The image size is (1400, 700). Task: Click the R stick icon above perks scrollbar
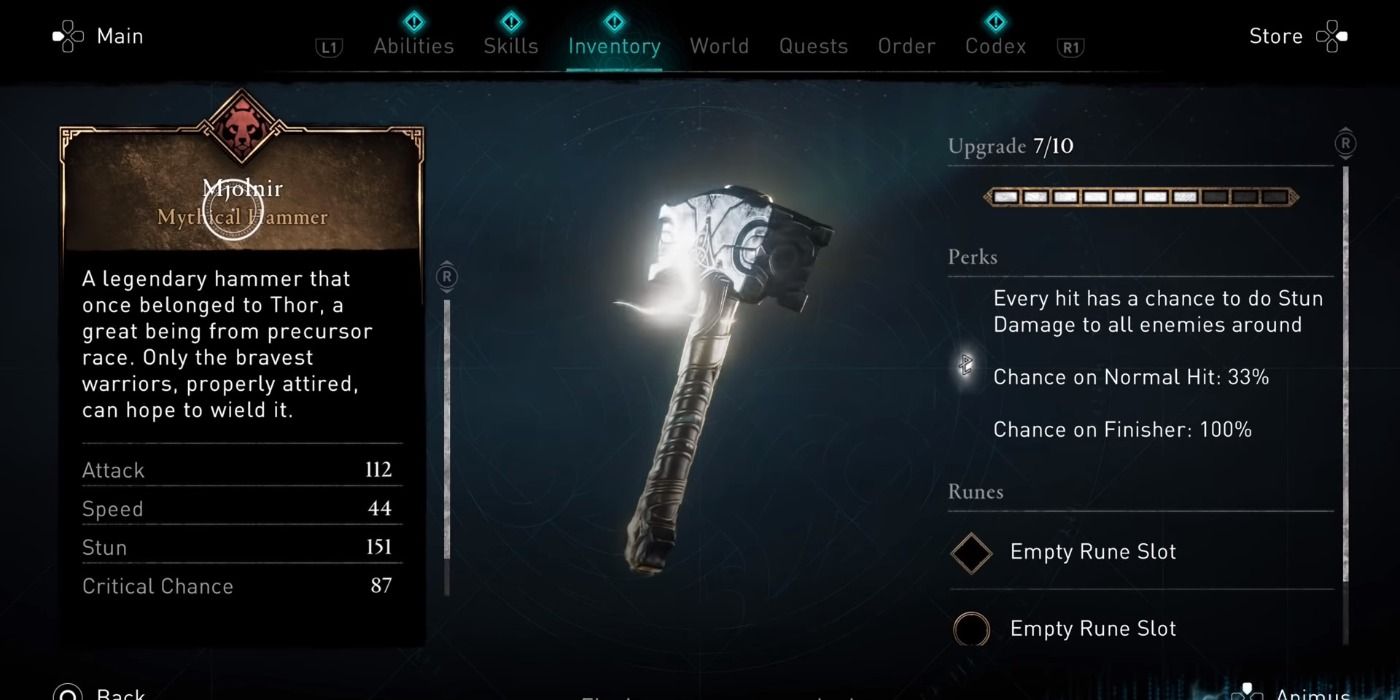[x=1346, y=143]
